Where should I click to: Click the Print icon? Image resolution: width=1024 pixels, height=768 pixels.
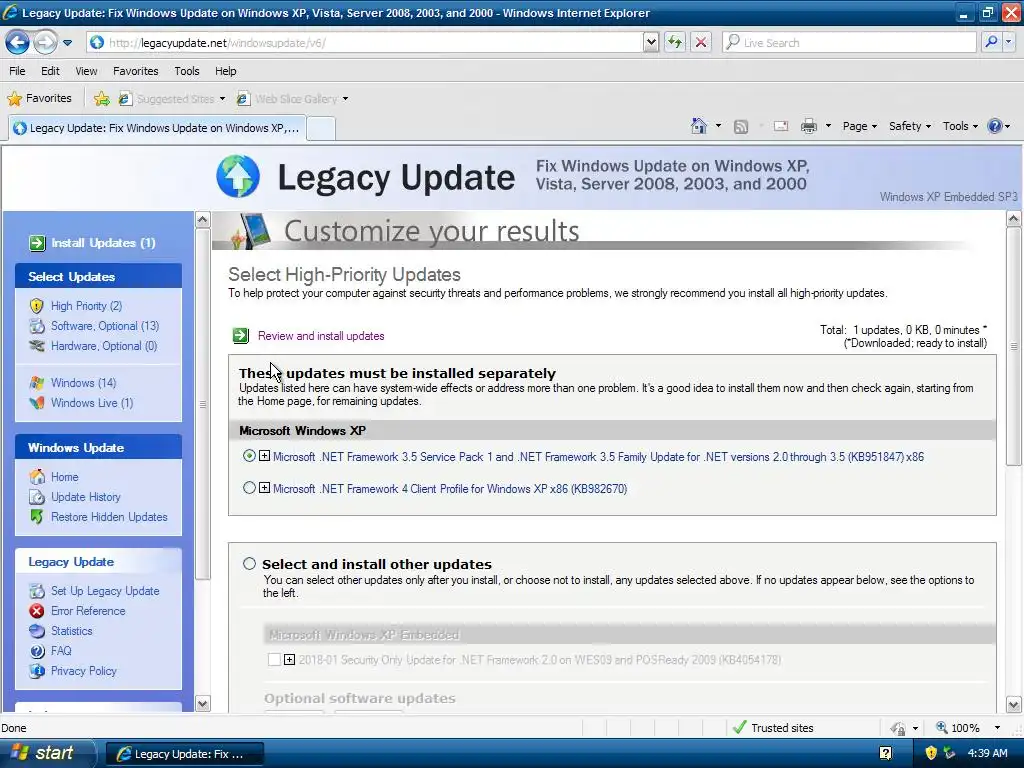(x=809, y=126)
